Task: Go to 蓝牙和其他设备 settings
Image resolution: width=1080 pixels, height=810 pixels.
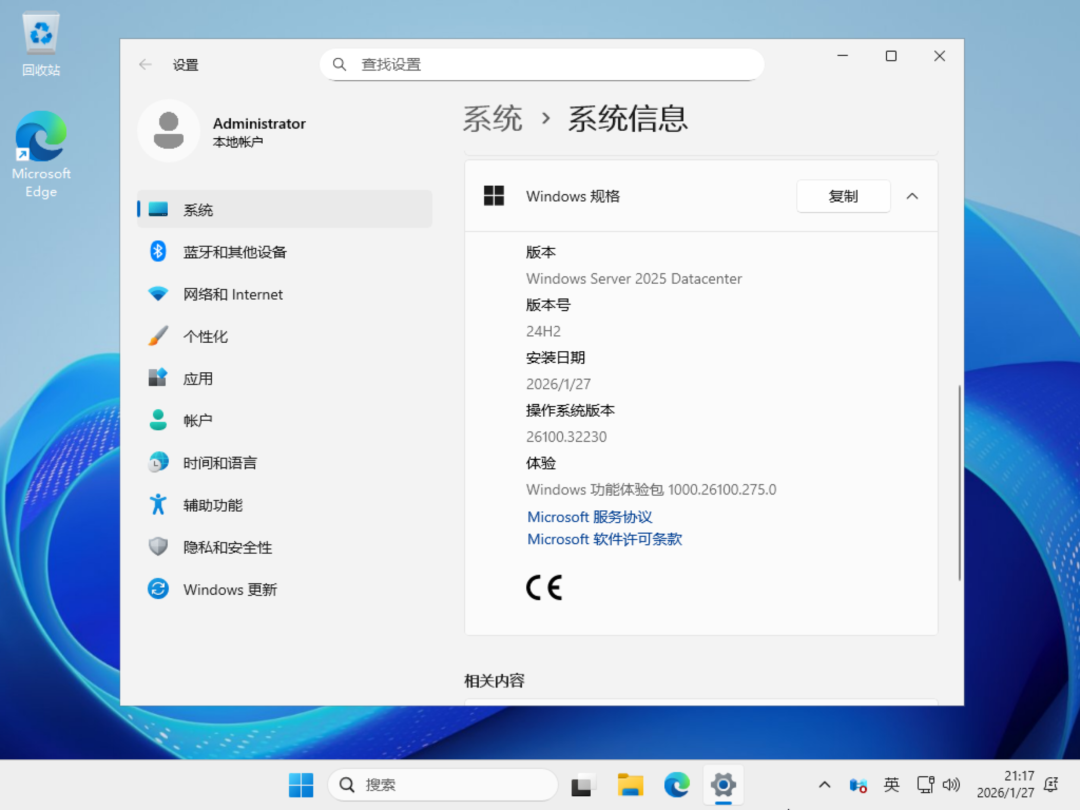Action: click(x=284, y=251)
